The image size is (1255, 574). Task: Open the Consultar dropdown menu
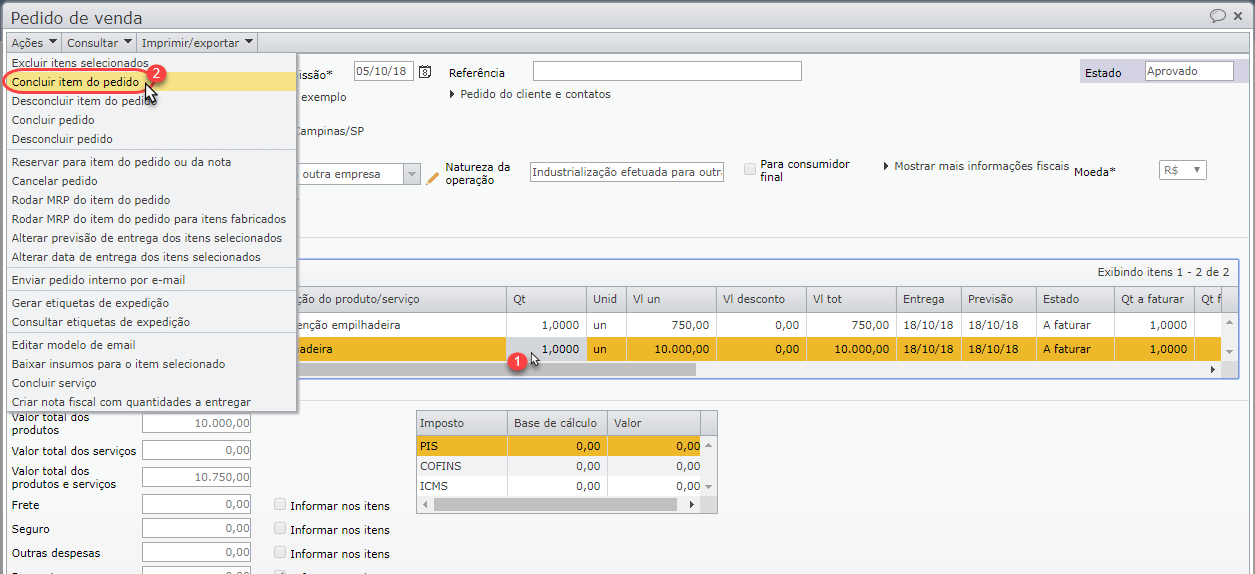click(x=99, y=43)
